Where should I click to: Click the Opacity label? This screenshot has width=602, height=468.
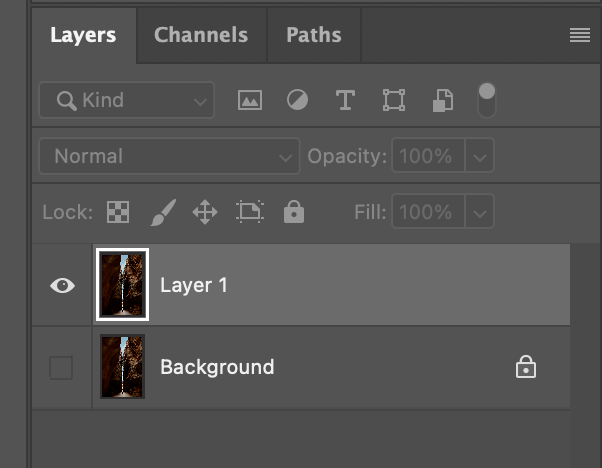pyautogui.click(x=347, y=157)
